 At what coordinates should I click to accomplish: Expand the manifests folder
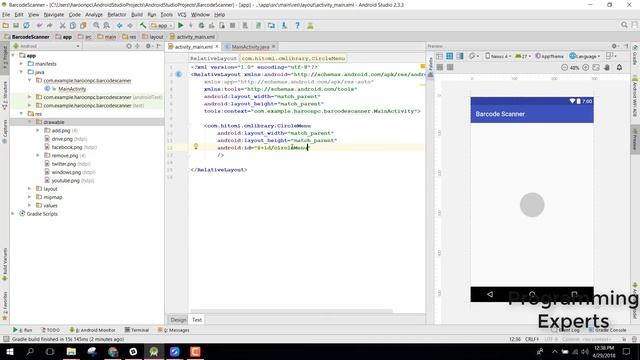coord(21,64)
